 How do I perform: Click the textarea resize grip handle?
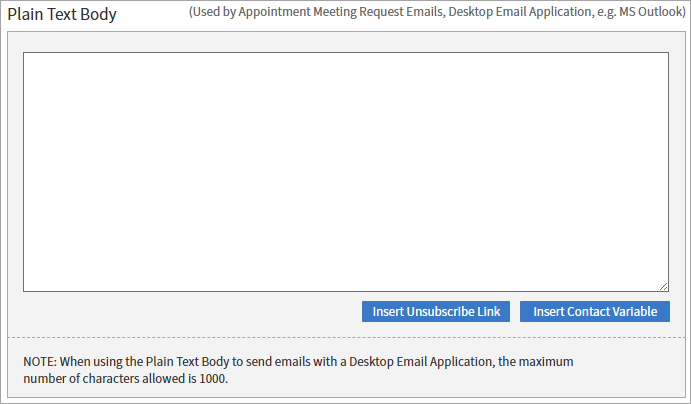664,286
